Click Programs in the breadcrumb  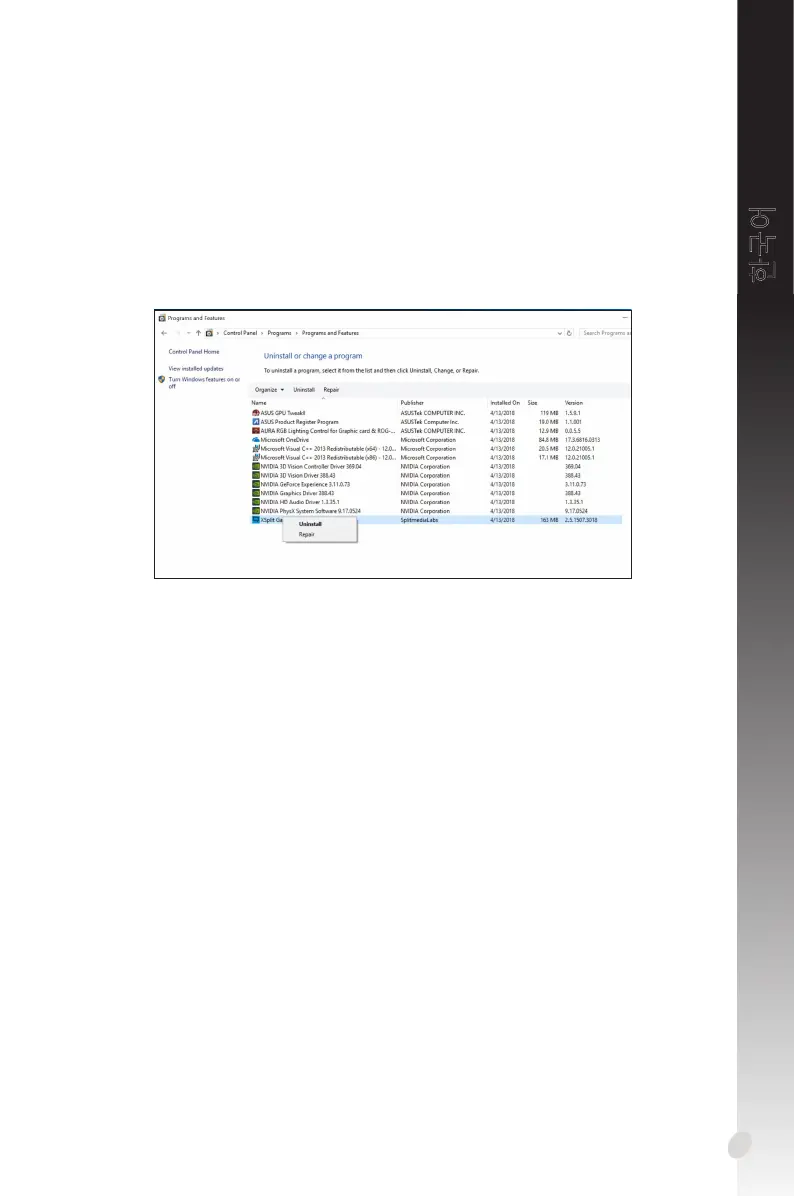pyautogui.click(x=279, y=333)
